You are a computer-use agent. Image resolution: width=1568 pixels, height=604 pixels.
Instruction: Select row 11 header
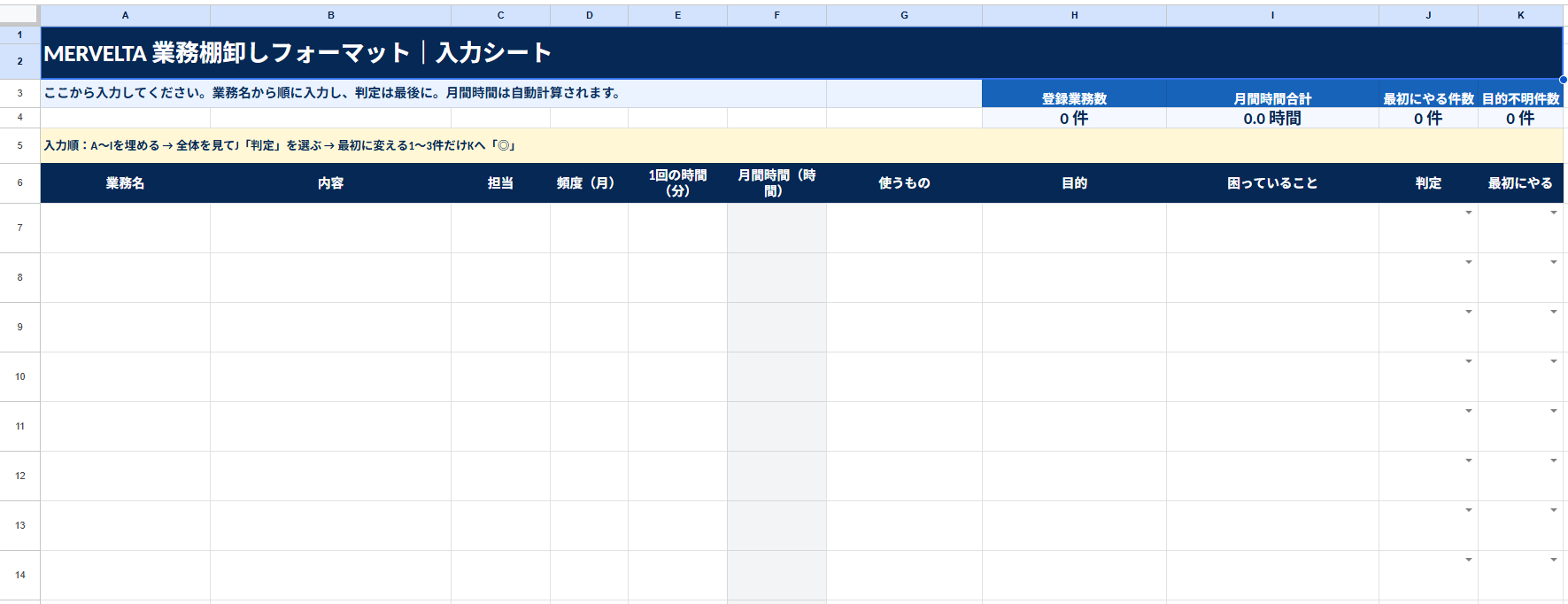[19, 426]
